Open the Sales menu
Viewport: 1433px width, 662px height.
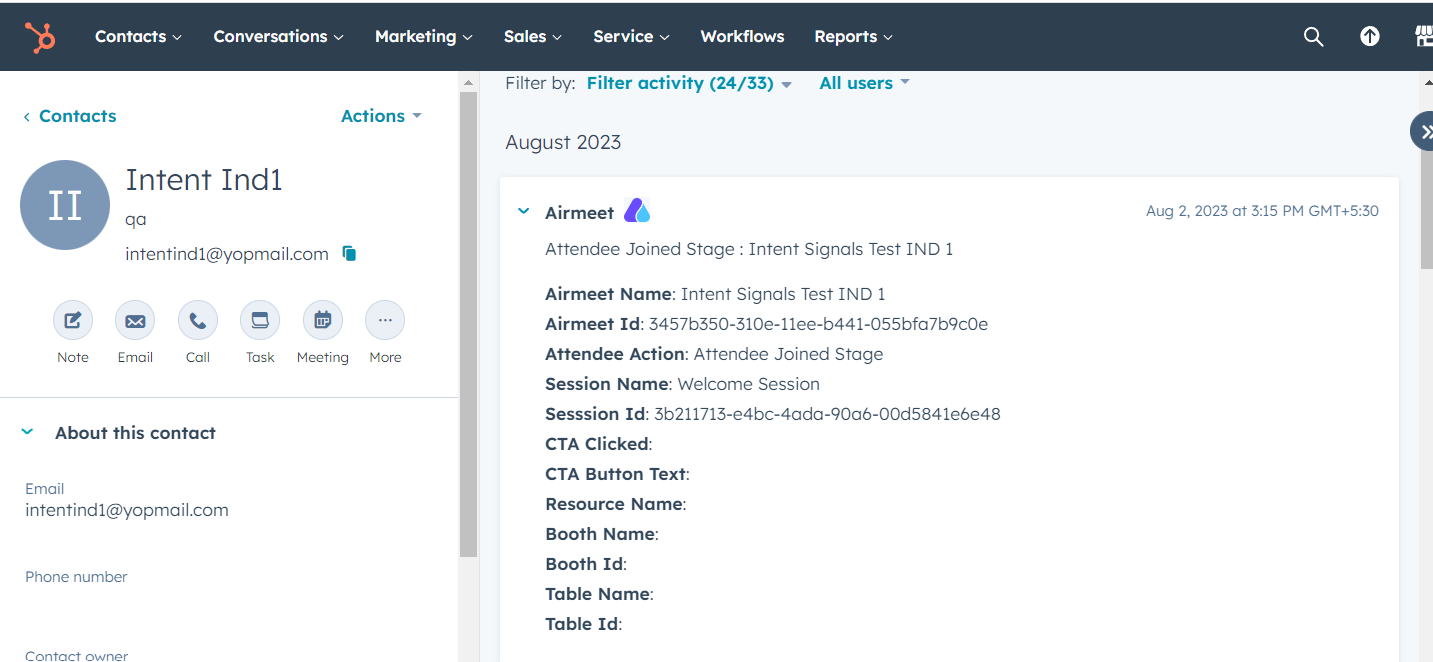[533, 37]
